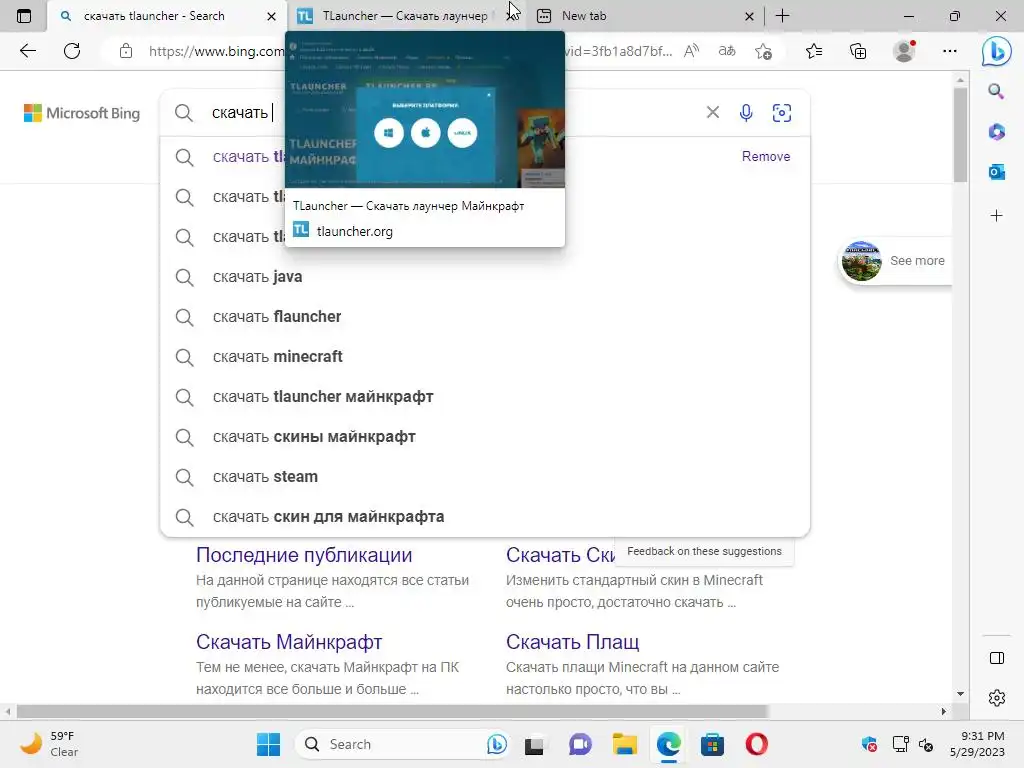The height and width of the screenshot is (768, 1024).
Task: Open the profile avatar icon
Action: [x=904, y=51]
